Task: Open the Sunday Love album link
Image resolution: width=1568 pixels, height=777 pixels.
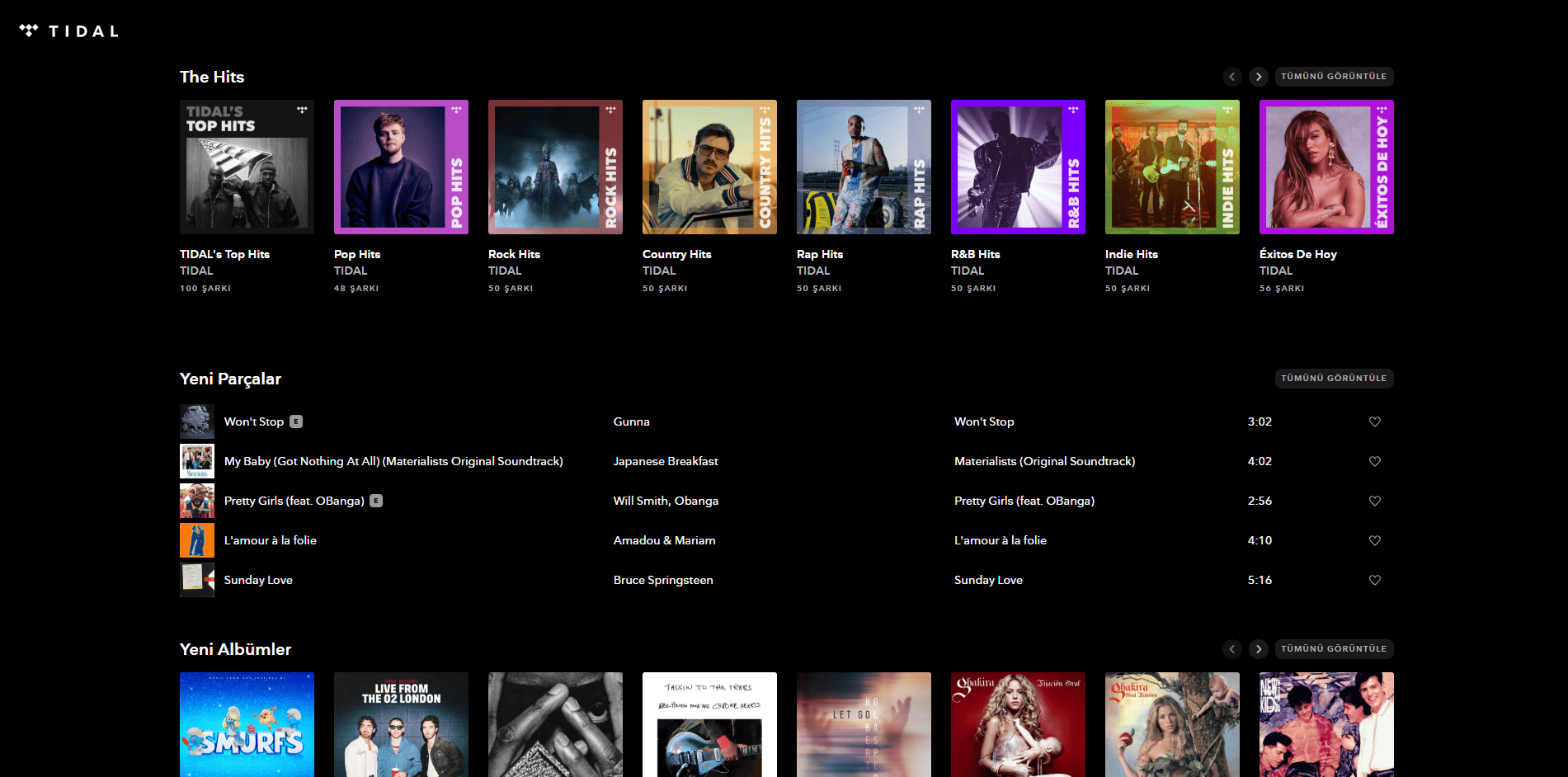Action: click(988, 580)
